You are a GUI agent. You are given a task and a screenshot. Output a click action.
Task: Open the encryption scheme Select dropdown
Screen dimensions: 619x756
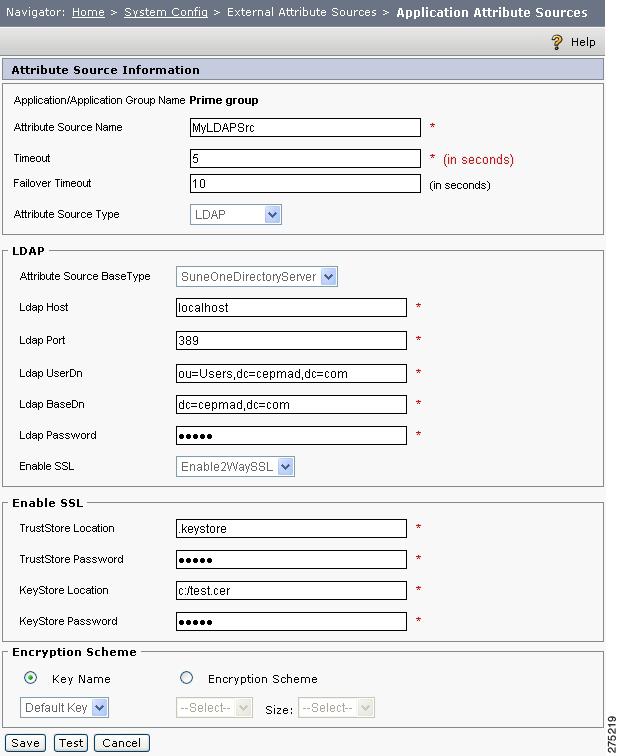(215, 708)
